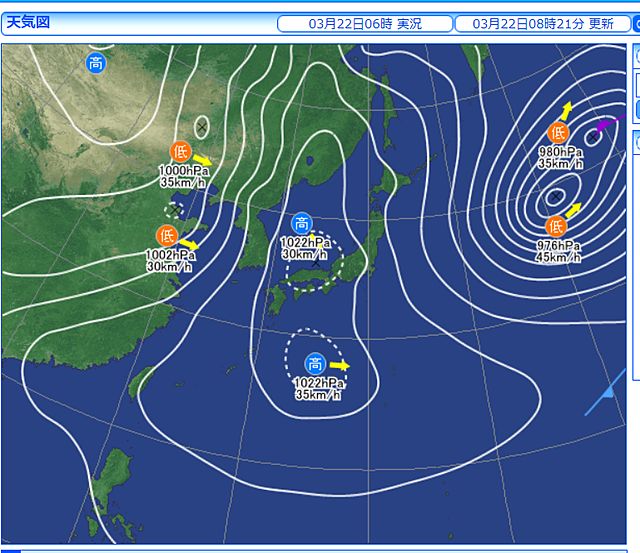Click yellow arrow beside the 1002hPa low

(189, 242)
